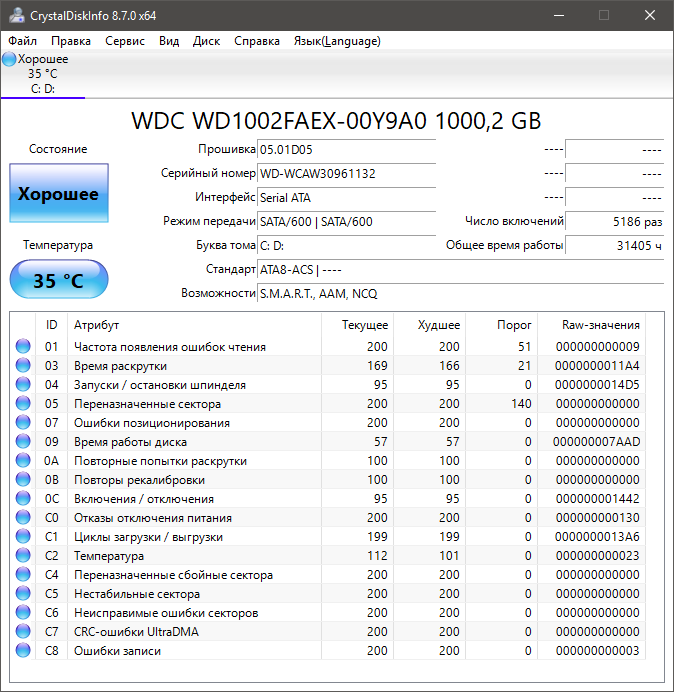Viewport: 674px width, 692px height.
Task: Select row Частота появления ошибок чтения
Action: click(328, 346)
